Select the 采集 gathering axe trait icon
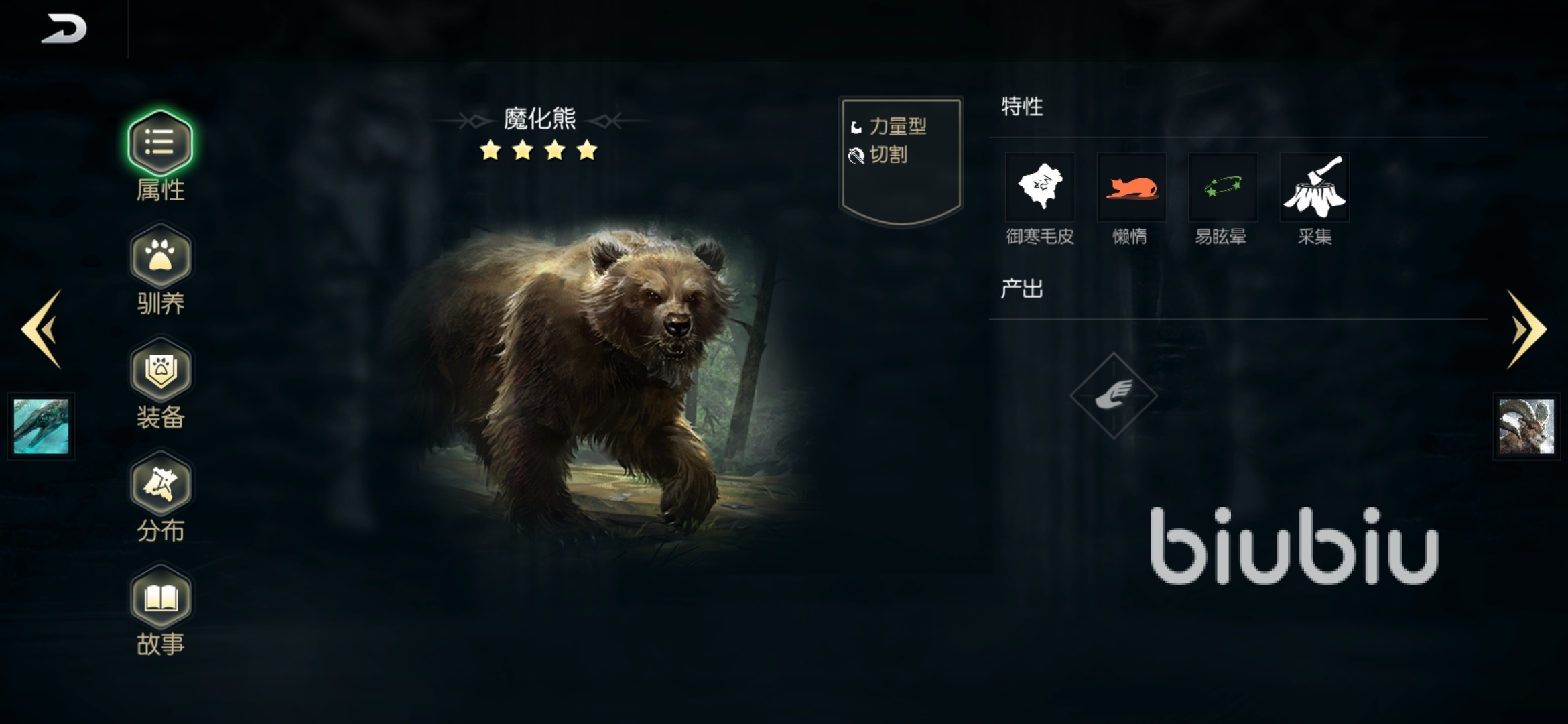Screen dimensions: 1568x724 coord(1314,187)
